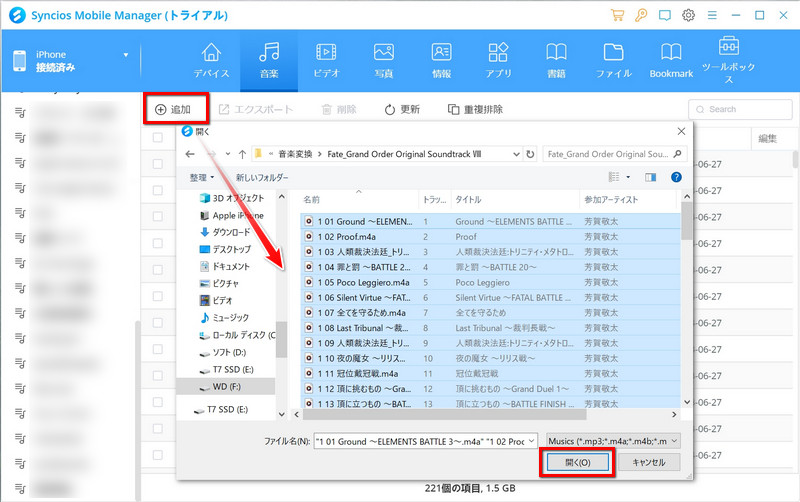Open the file type filter Musics dropdown

click(x=613, y=441)
